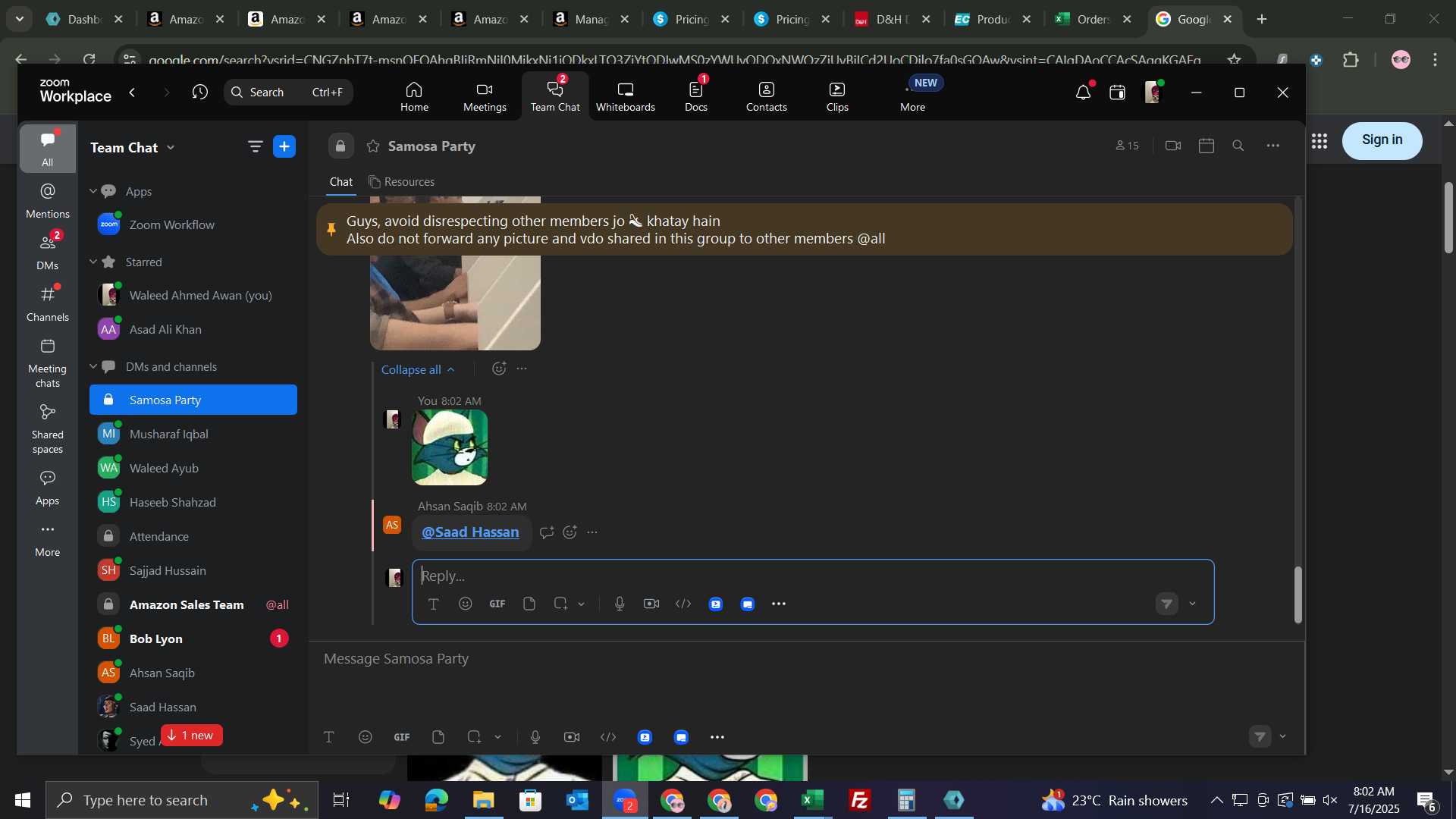The height and width of the screenshot is (819, 1456).
Task: Switch to the Resources tab
Action: click(x=401, y=182)
